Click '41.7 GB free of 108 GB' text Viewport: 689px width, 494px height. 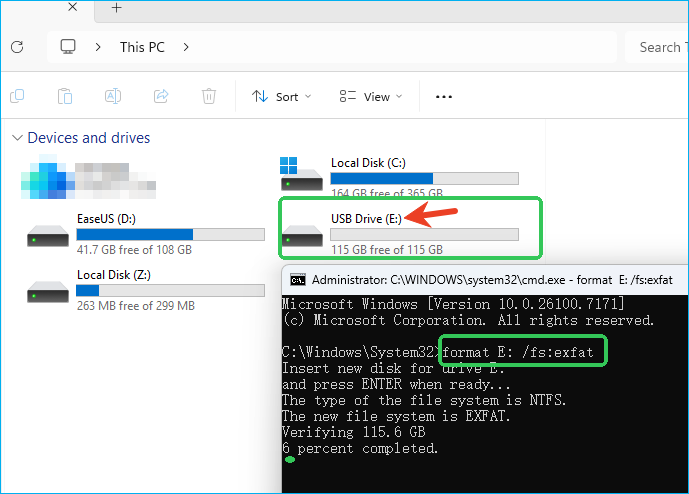(x=134, y=250)
